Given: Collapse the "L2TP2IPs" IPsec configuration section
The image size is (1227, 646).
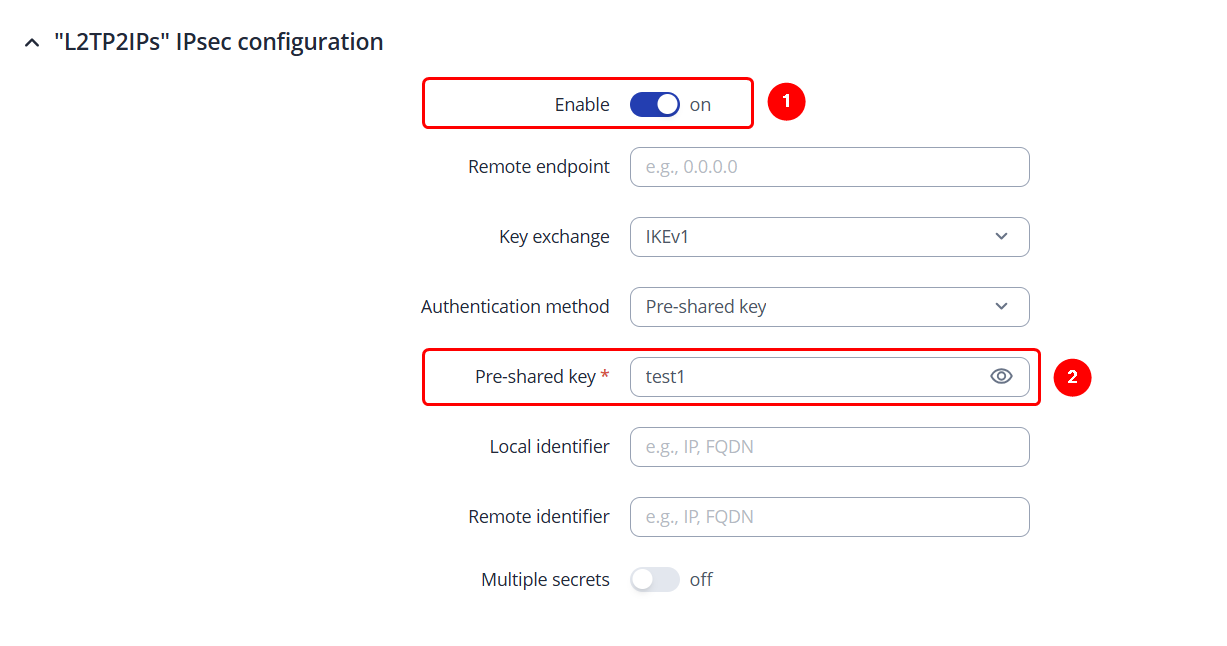Looking at the screenshot, I should 31,43.
